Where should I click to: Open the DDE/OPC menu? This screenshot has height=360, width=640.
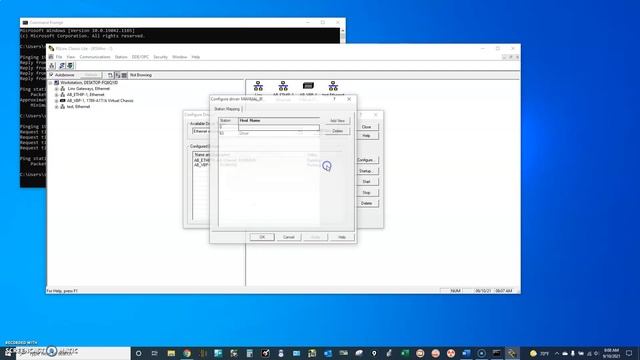tap(140, 57)
